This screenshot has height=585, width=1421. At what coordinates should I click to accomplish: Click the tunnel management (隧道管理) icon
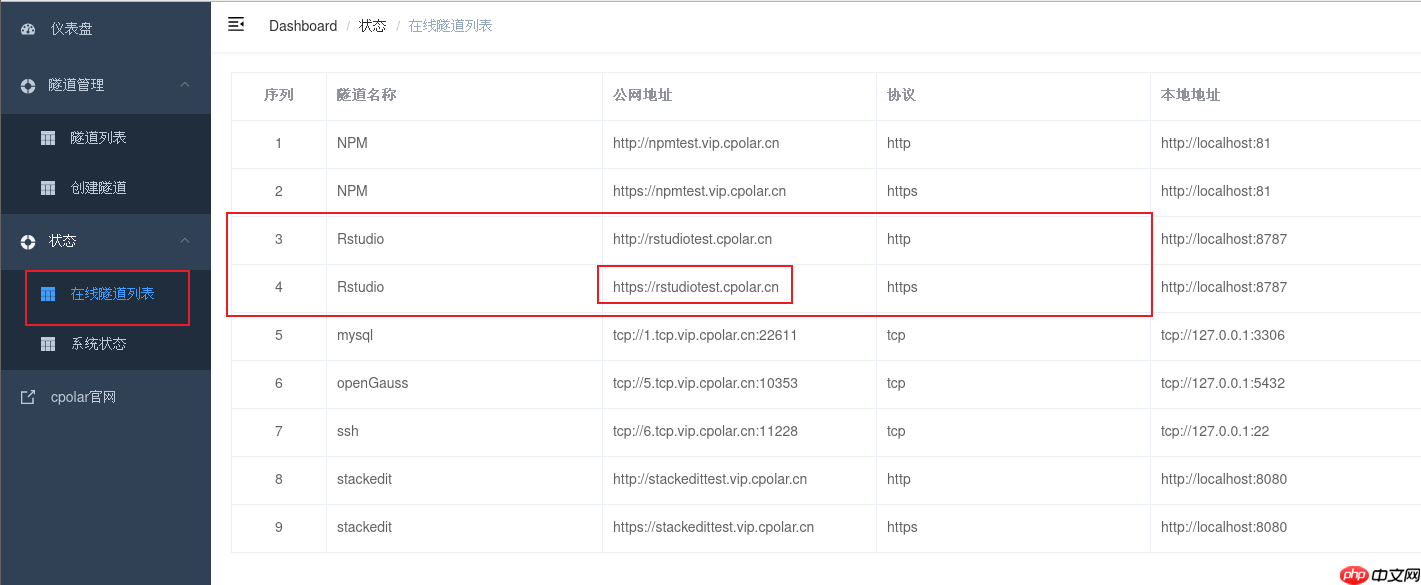(x=28, y=86)
